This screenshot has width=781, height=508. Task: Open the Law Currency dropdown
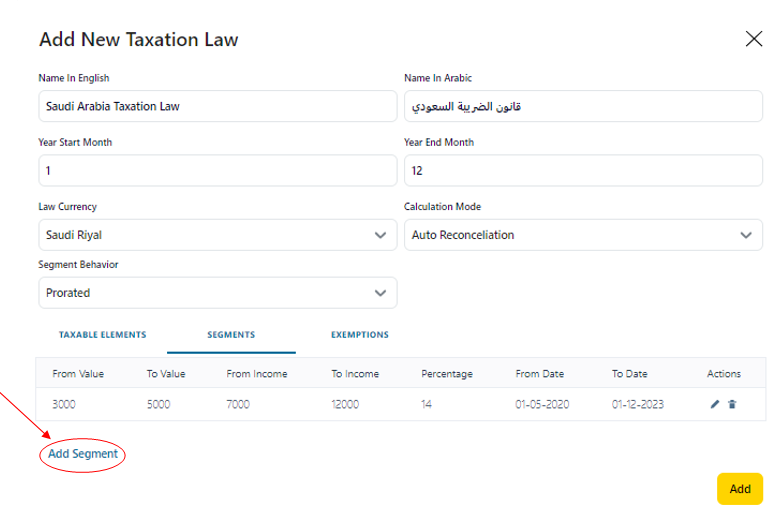(x=217, y=235)
